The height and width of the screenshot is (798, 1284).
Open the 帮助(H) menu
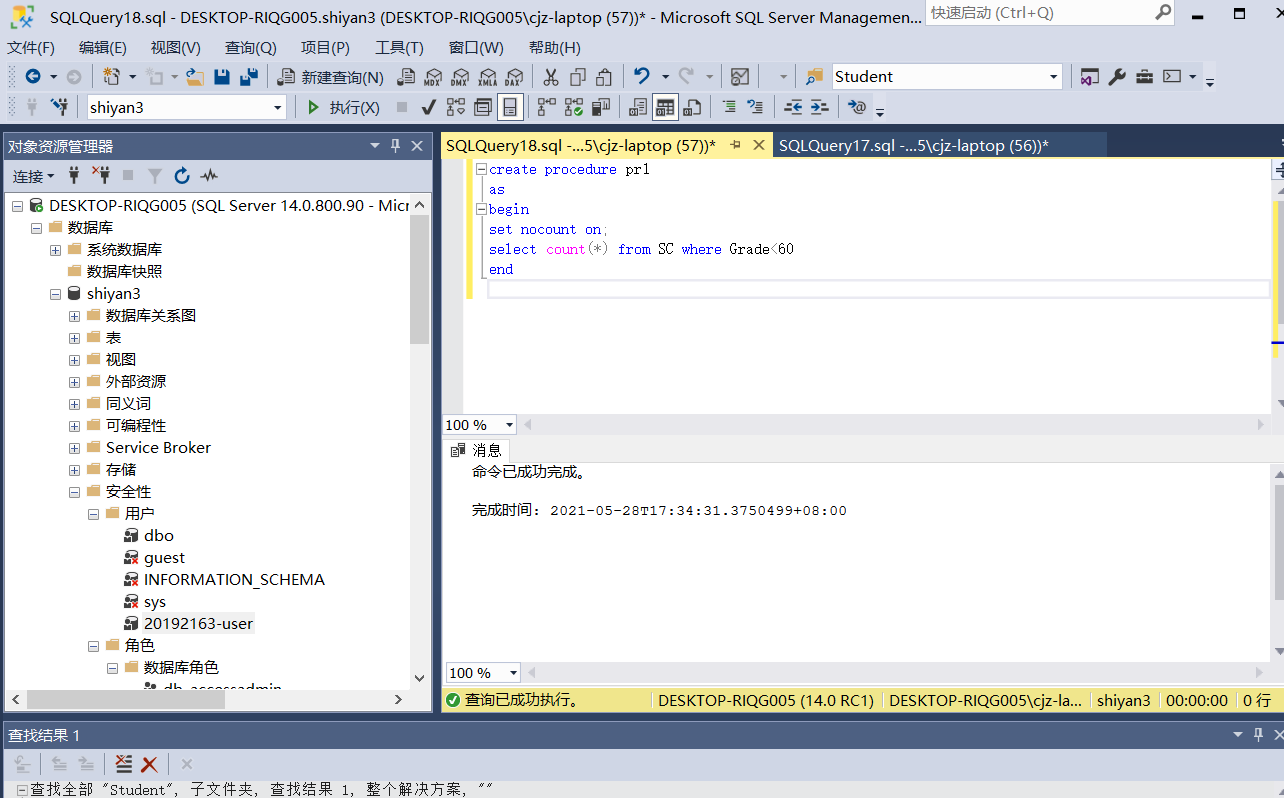pos(554,48)
